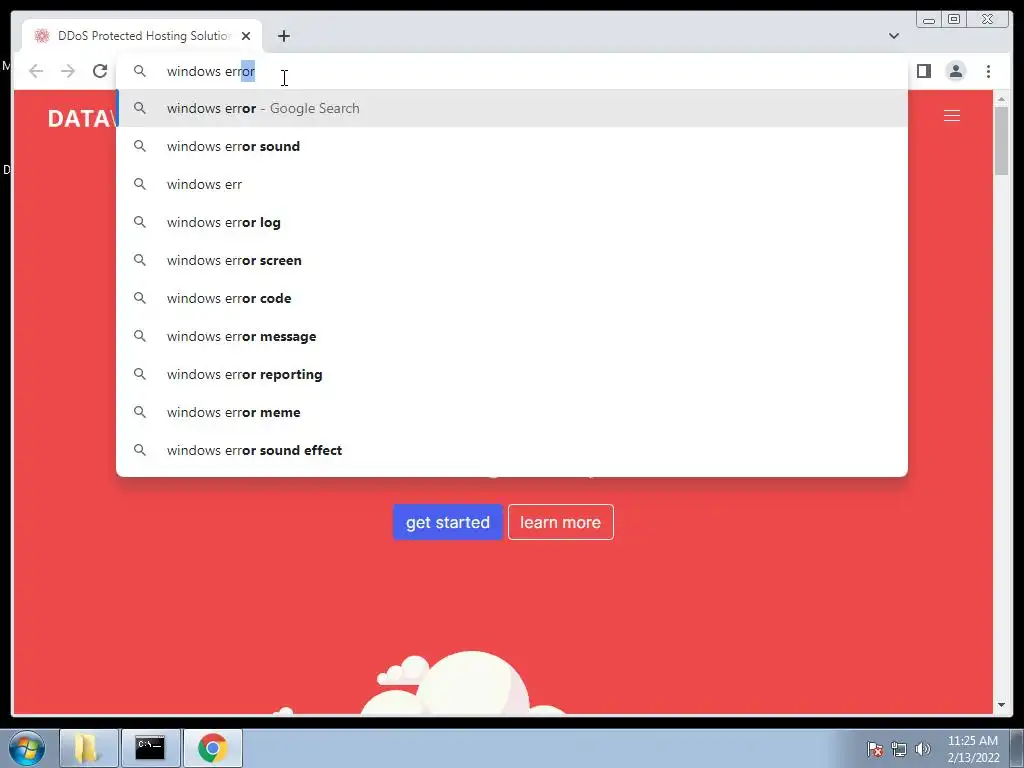Select the DDoS Protected Hosting Solution tab

coord(142,36)
